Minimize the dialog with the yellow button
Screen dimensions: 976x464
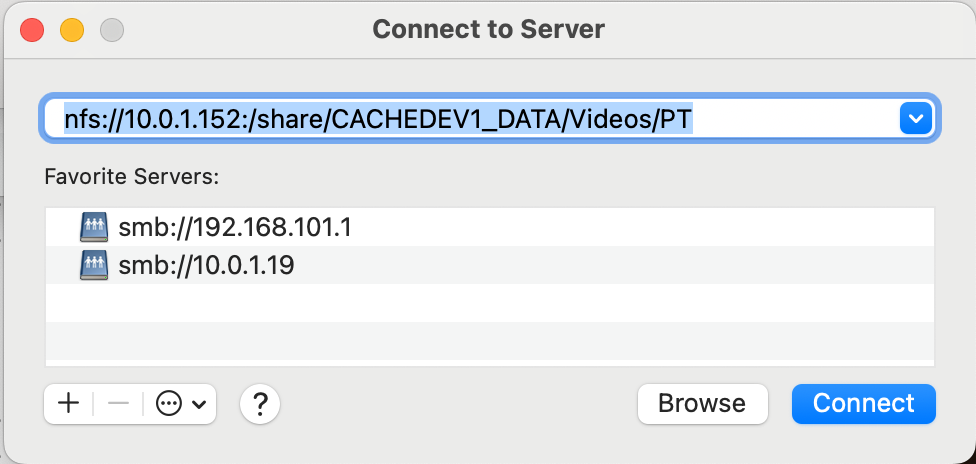coord(72,29)
